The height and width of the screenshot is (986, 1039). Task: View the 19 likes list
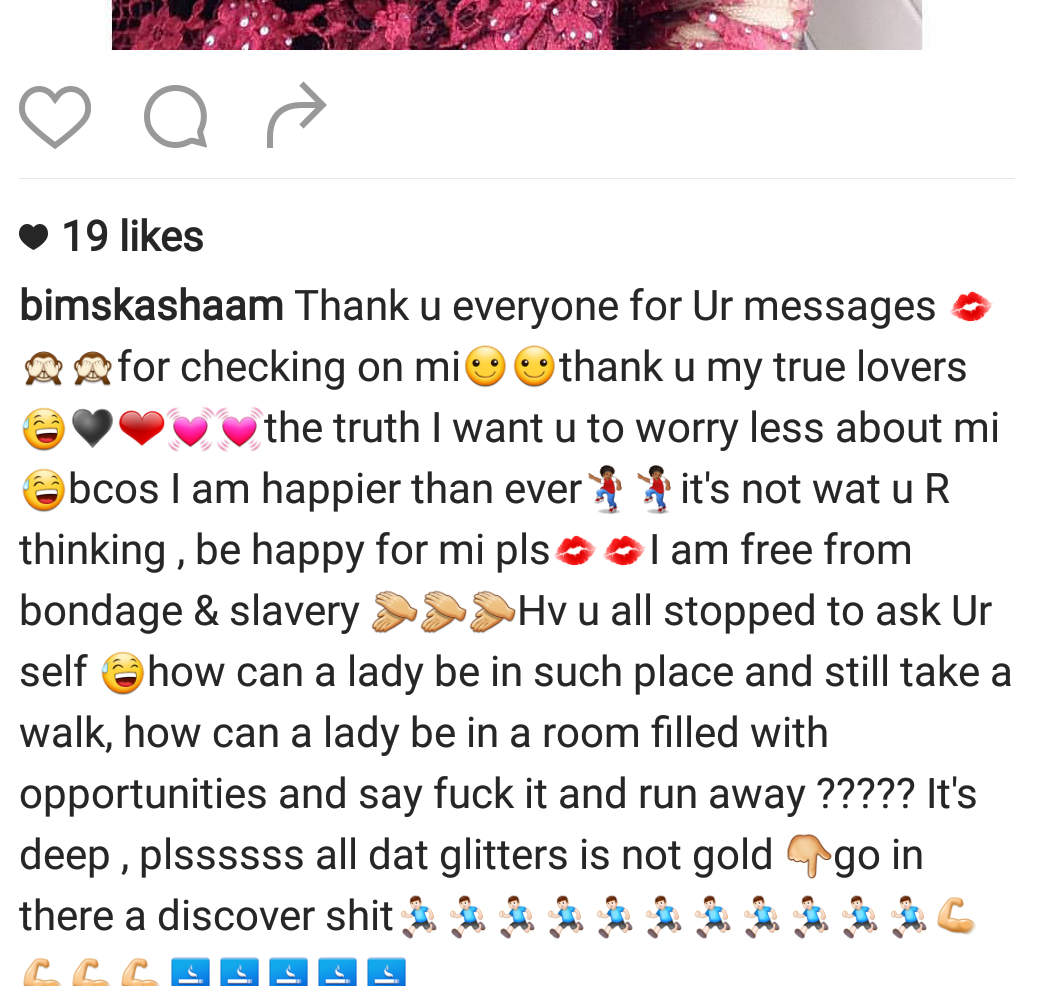click(x=133, y=237)
